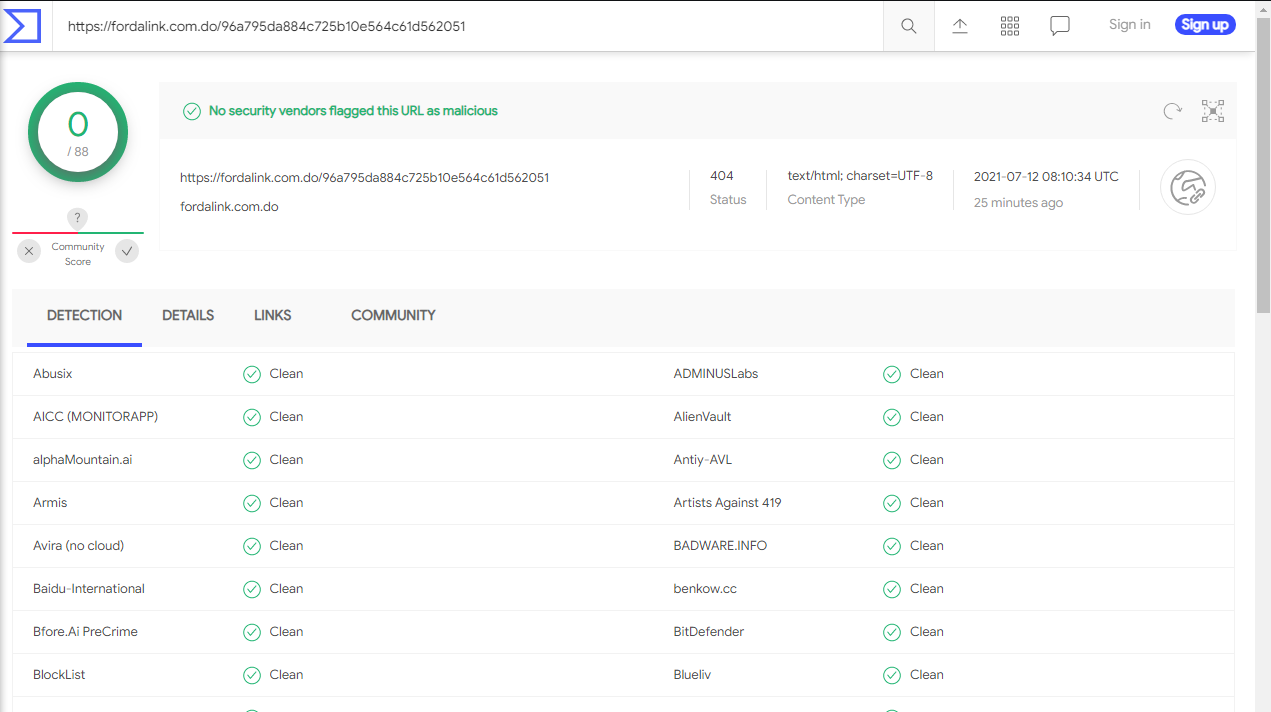1271x712 pixels.
Task: Click the VirusTotal logo
Action: (x=22, y=26)
